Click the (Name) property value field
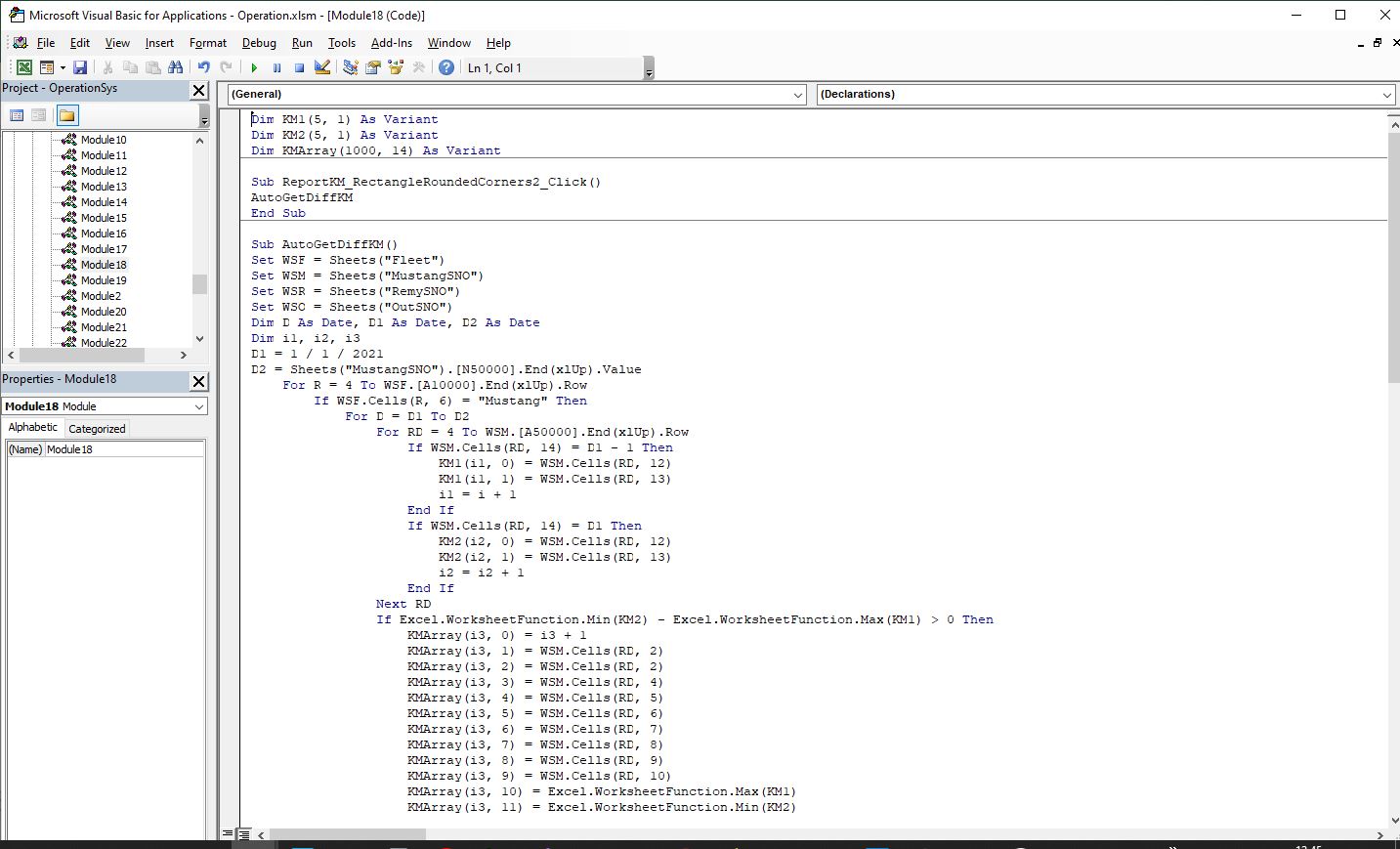 (x=124, y=449)
